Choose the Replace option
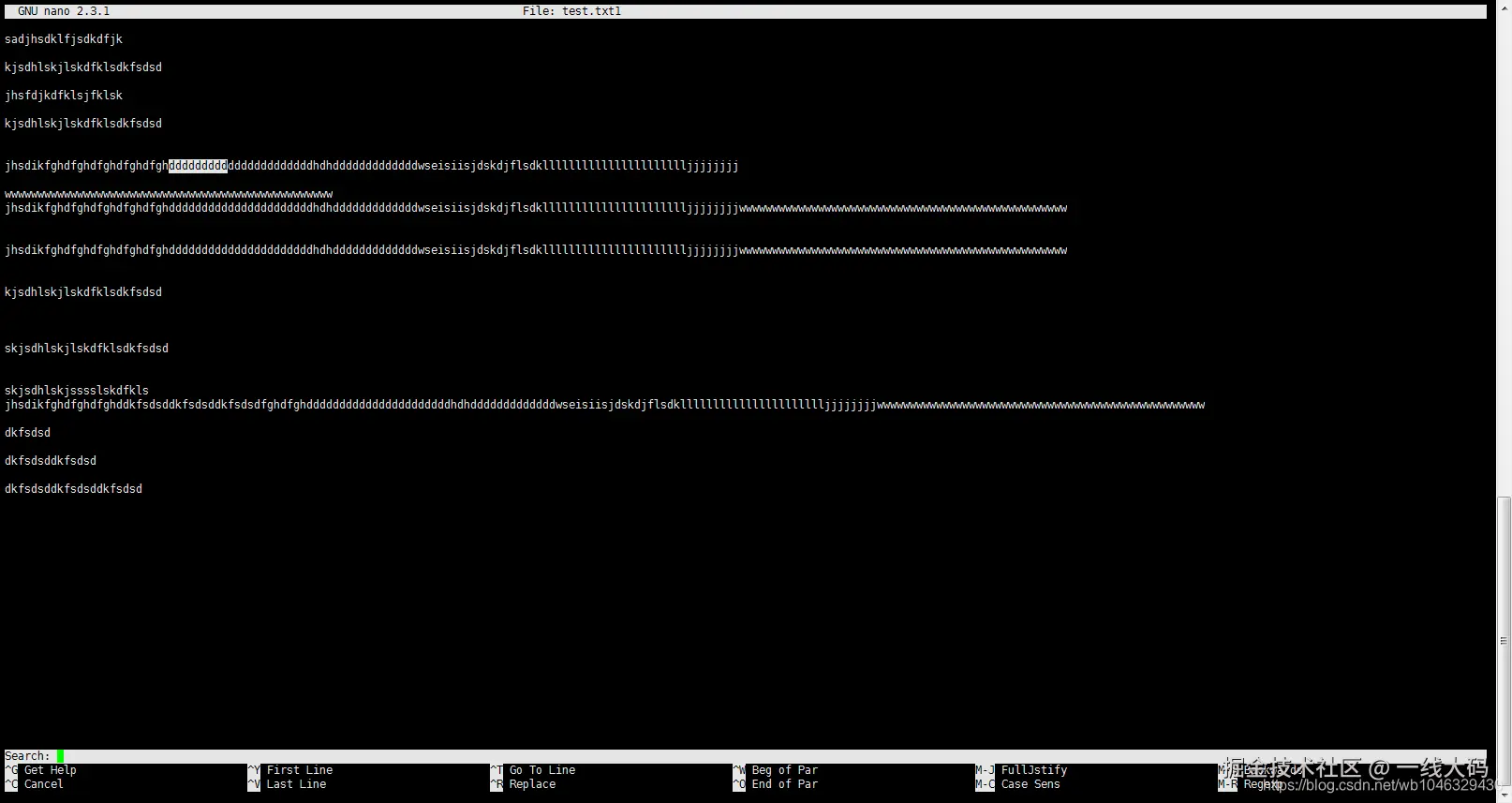 523,784
